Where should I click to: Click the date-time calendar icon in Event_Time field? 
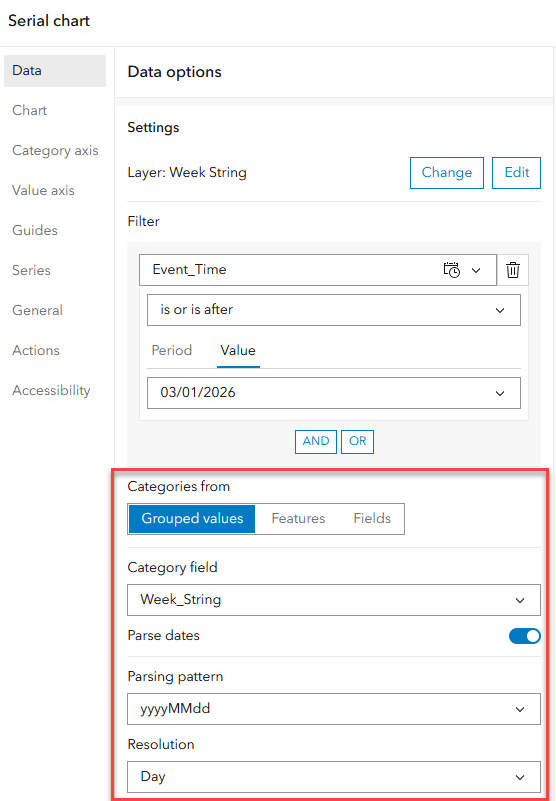pos(452,270)
